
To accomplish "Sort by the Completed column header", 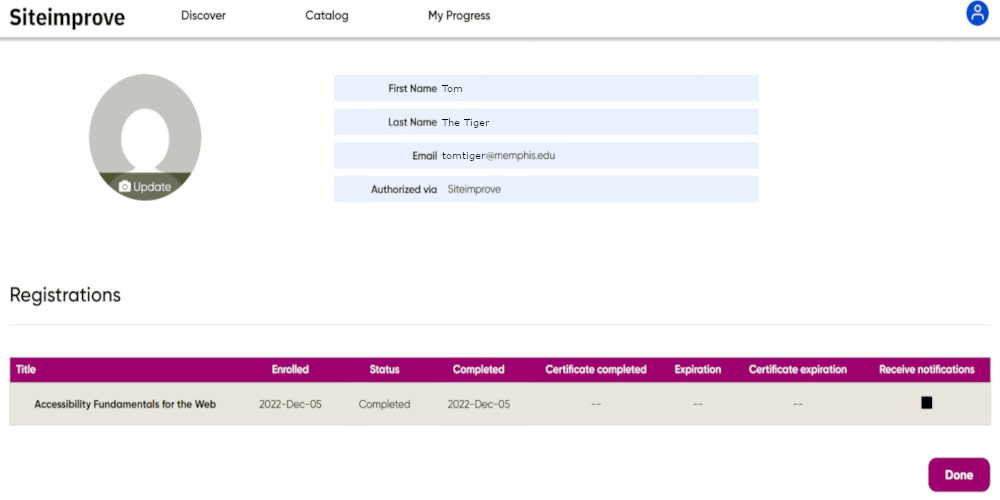I will 478,370.
